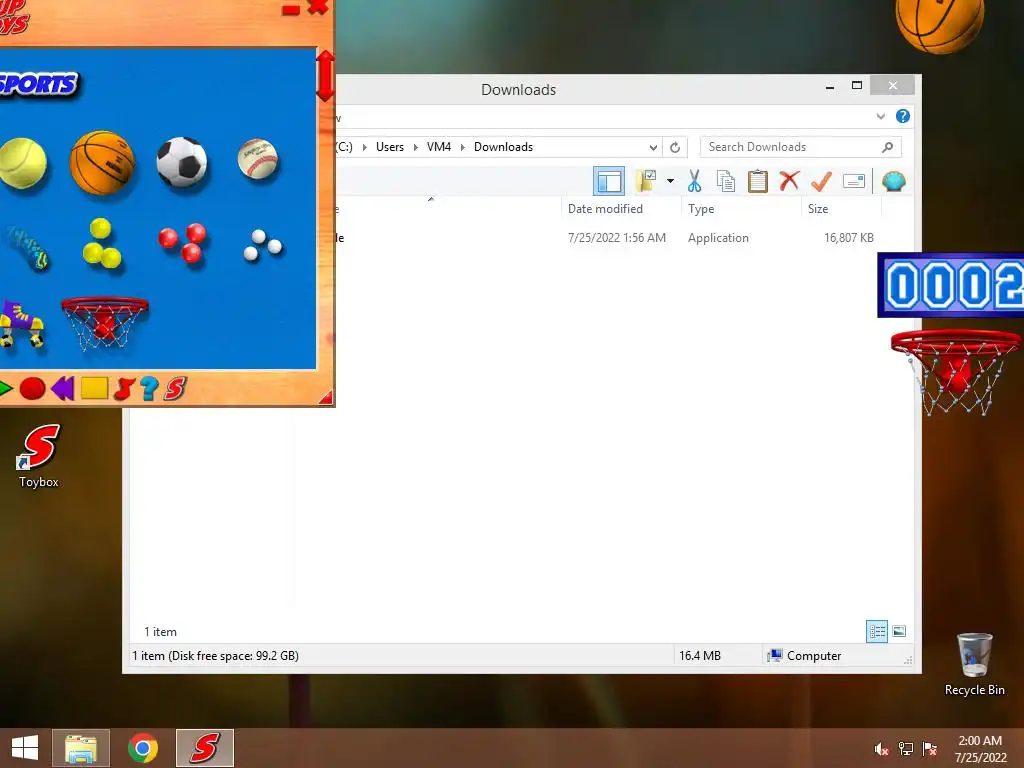This screenshot has height=768, width=1024.
Task: Click the rename field icon in toolbar
Action: [x=854, y=181]
